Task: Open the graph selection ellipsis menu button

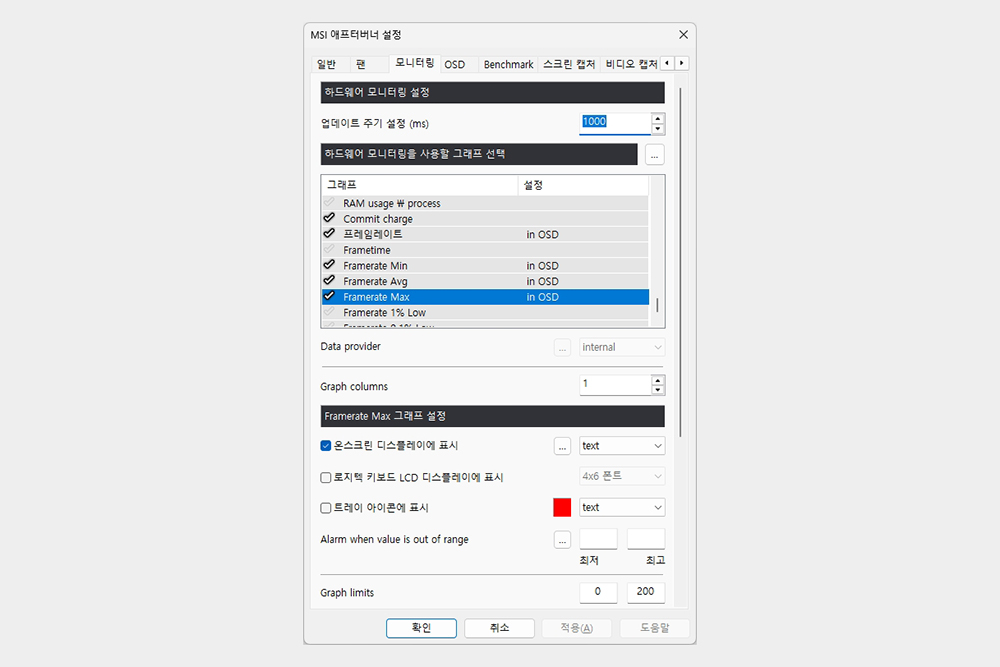Action: click(654, 155)
